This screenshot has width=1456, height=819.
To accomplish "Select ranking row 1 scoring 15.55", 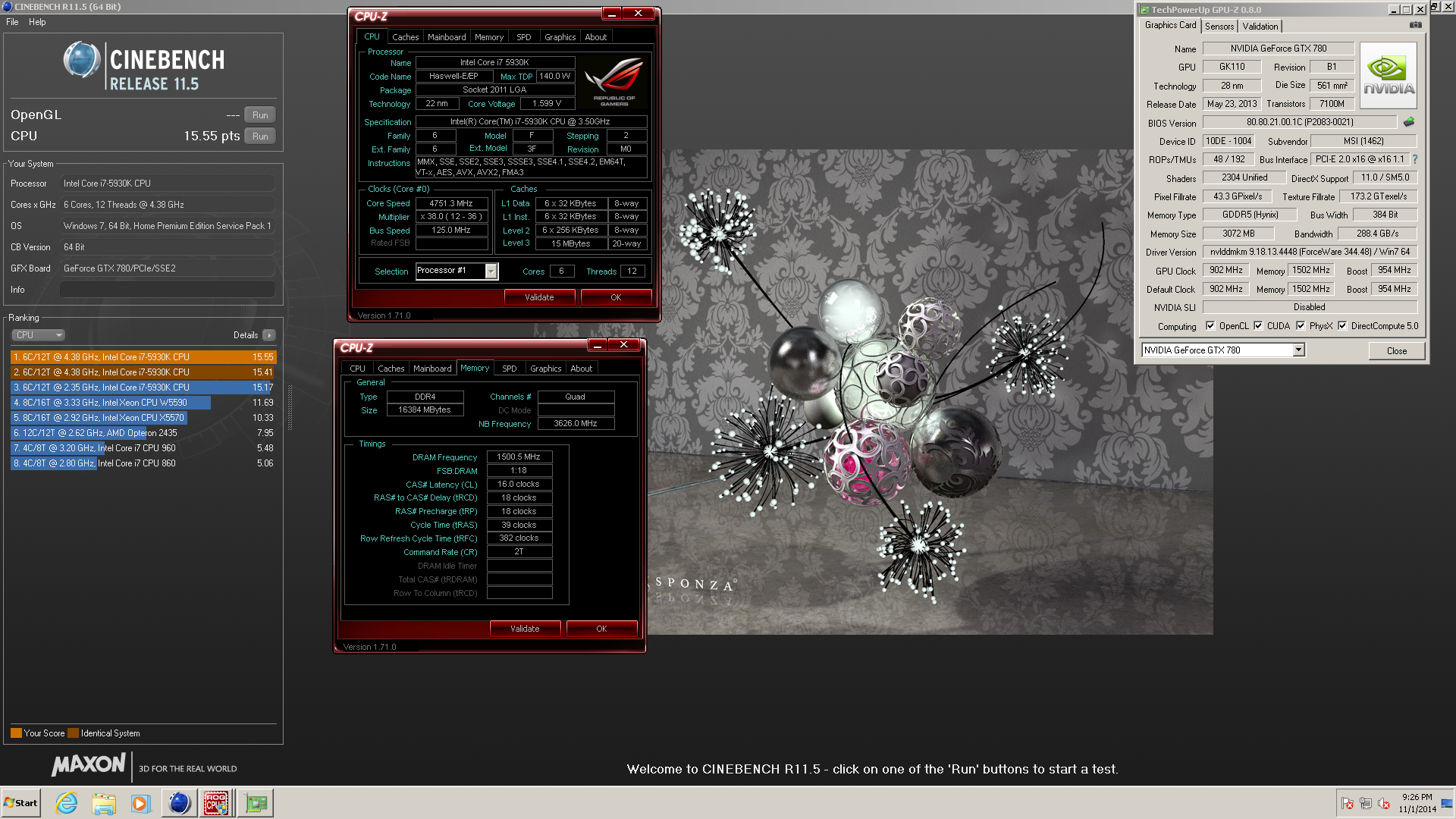I will pos(143,357).
